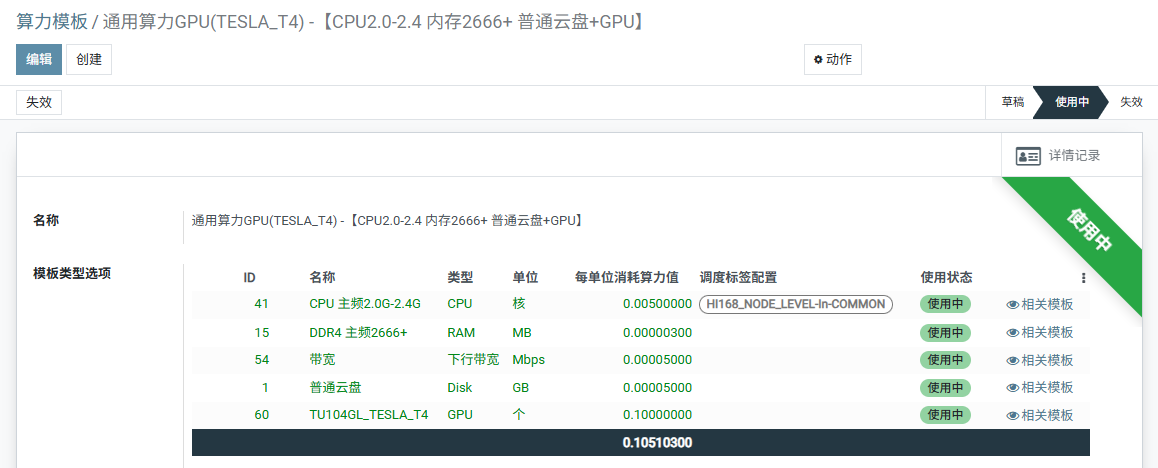Click 使用中 status badge of TESLA_T4 row

pyautogui.click(x=945, y=415)
